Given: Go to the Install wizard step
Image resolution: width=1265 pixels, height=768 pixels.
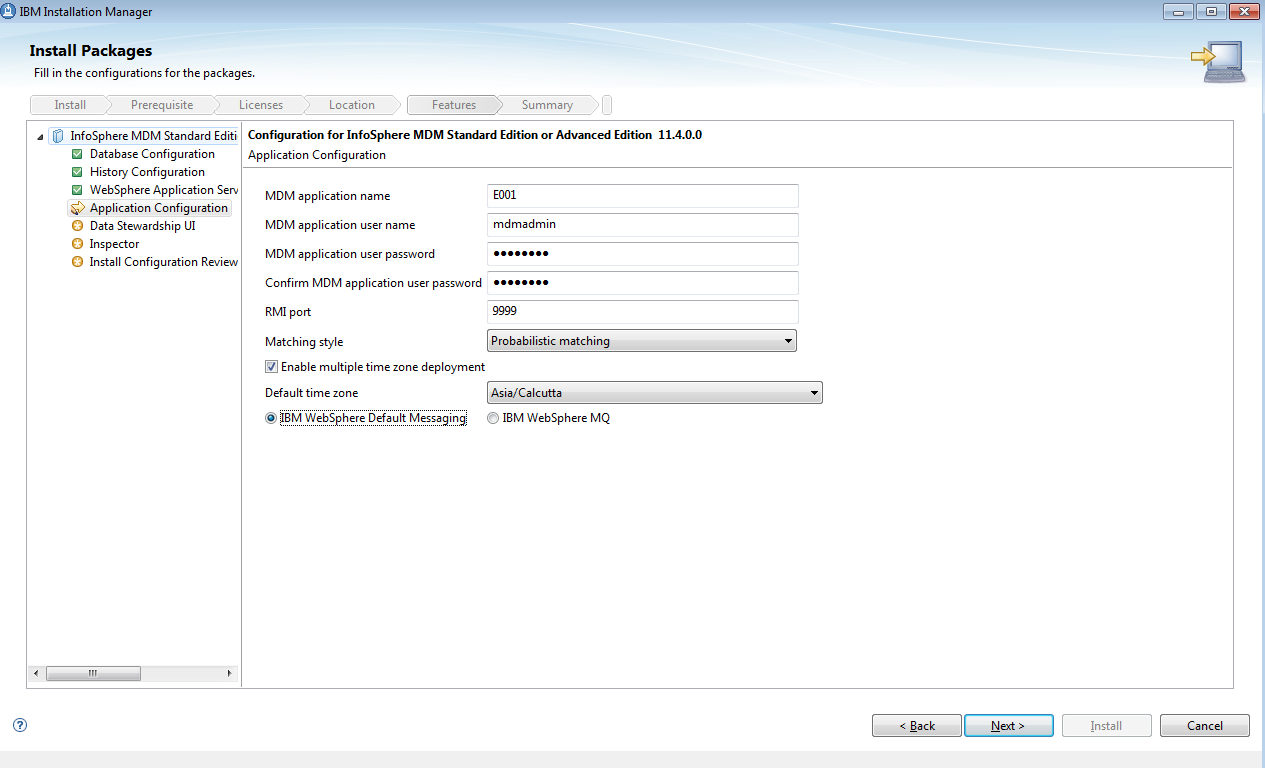Looking at the screenshot, I should click(70, 105).
